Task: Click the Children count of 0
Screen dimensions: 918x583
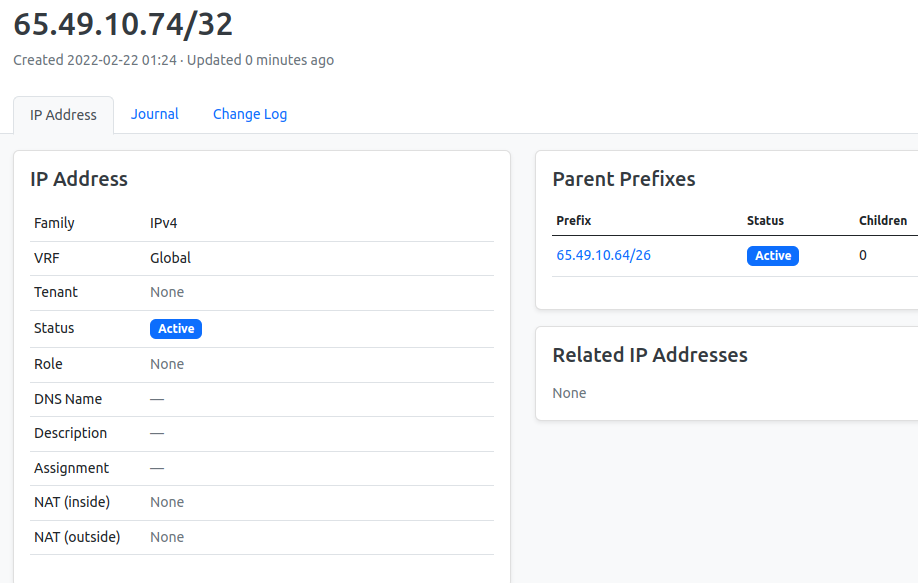Action: pos(862,255)
